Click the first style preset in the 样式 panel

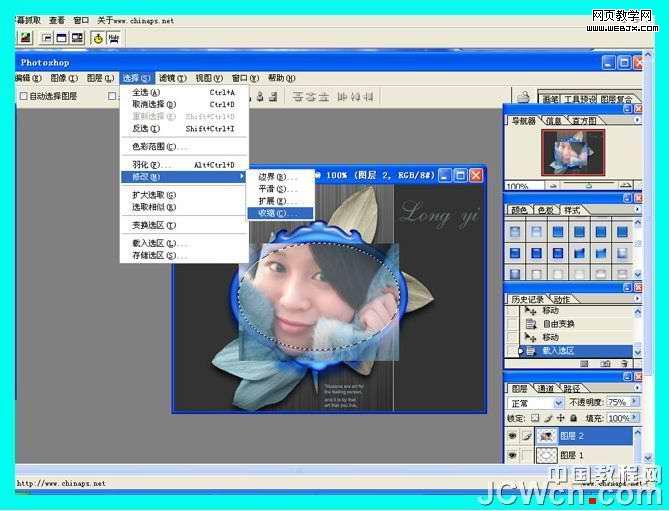[515, 232]
